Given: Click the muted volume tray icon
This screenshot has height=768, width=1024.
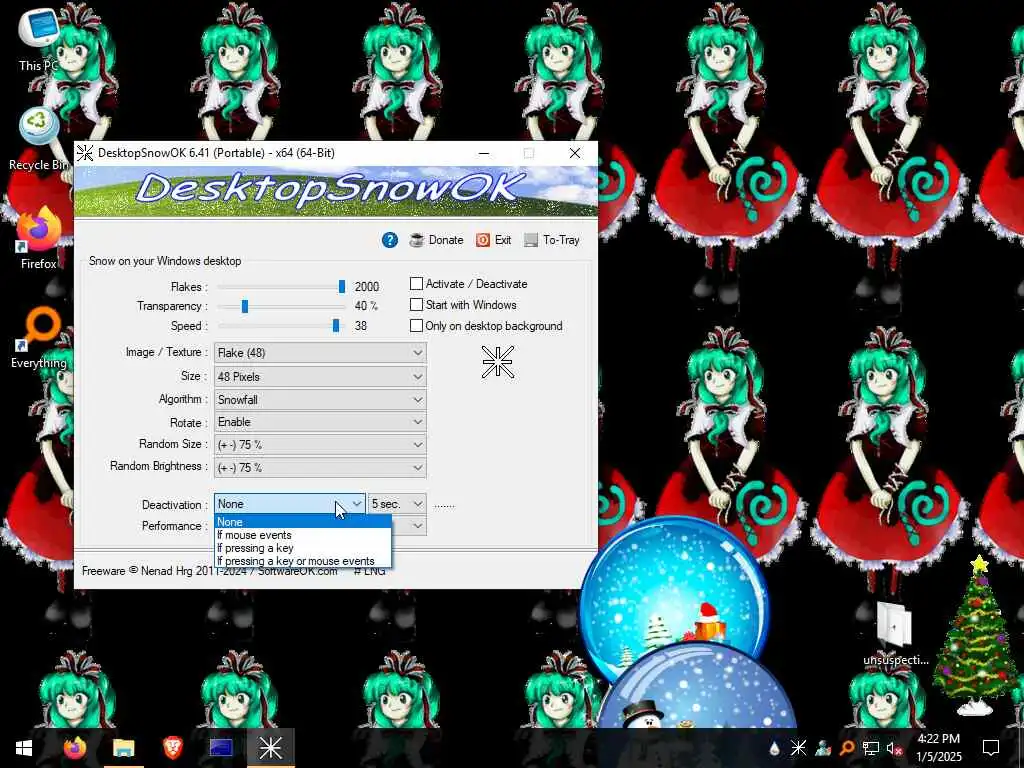Looking at the screenshot, I should pos(894,748).
